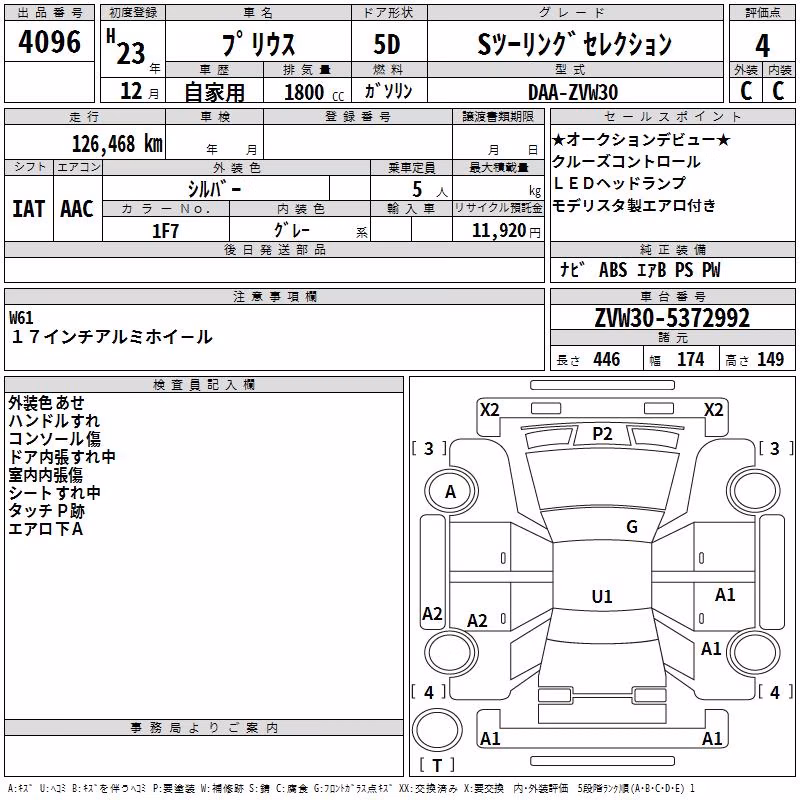Select the PS equipment entry

point(684,269)
